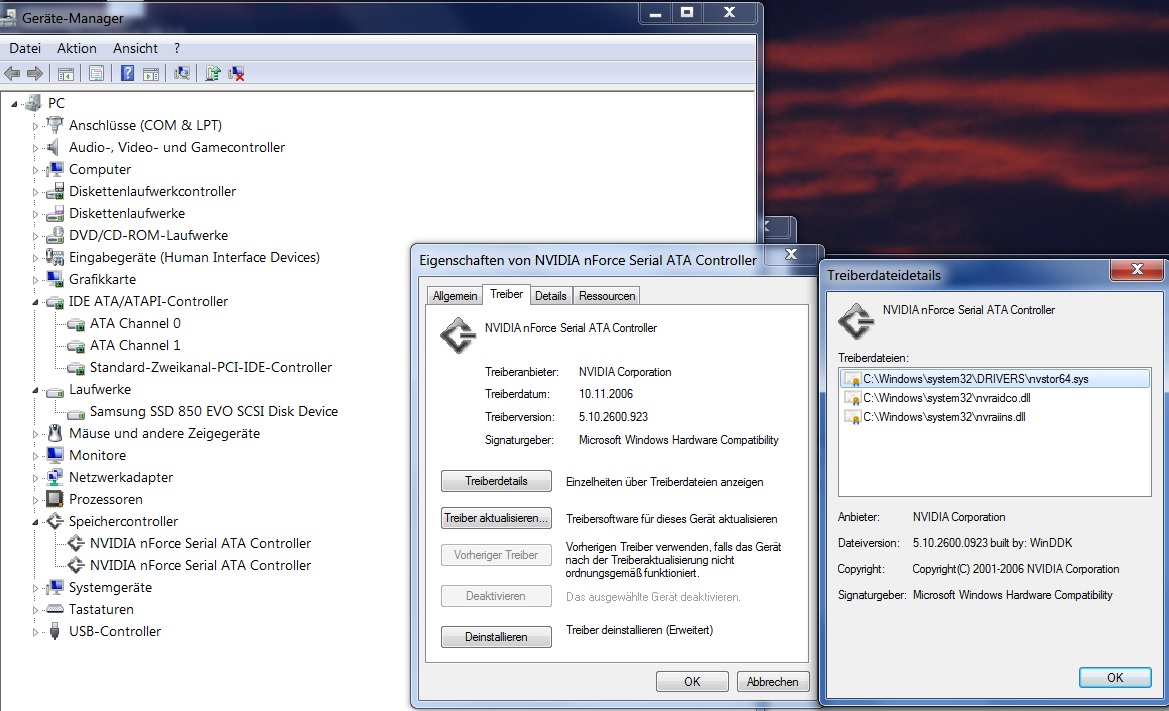Click the DVD/CD-ROM-Laufwerke disc icon
This screenshot has width=1169, height=711.
[54, 236]
